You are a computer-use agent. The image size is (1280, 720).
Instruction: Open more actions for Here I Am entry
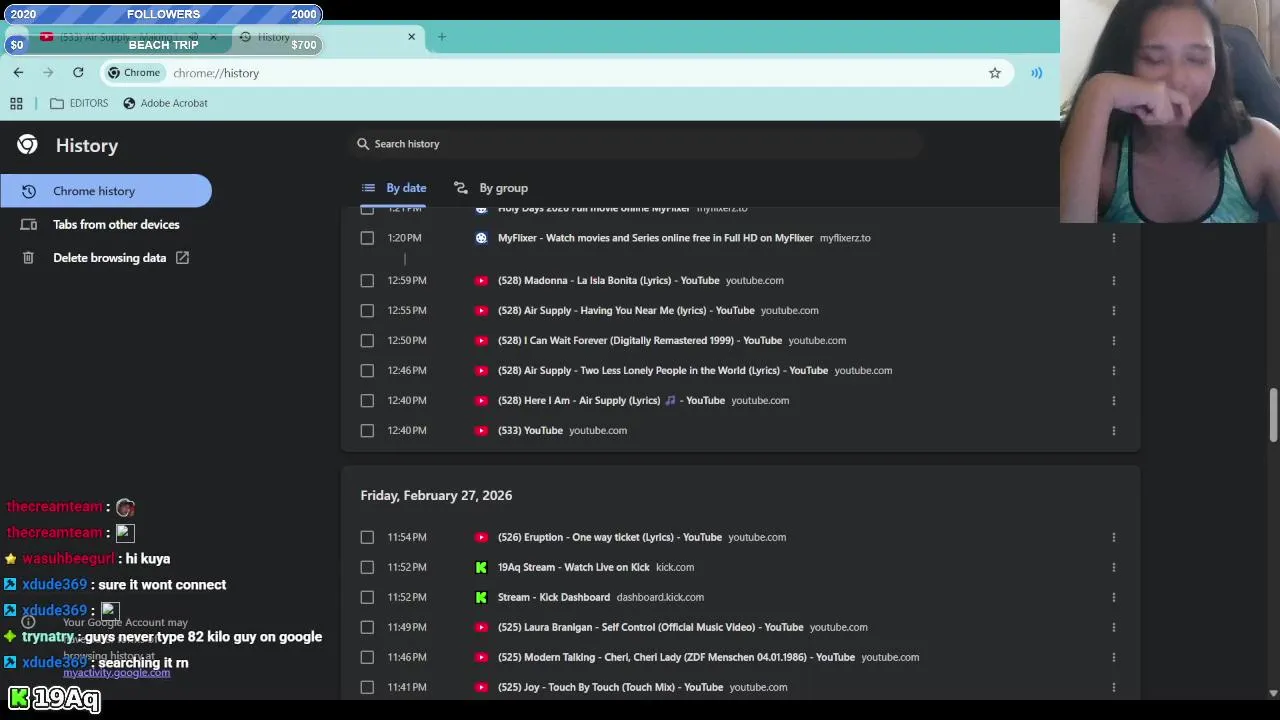click(1113, 401)
